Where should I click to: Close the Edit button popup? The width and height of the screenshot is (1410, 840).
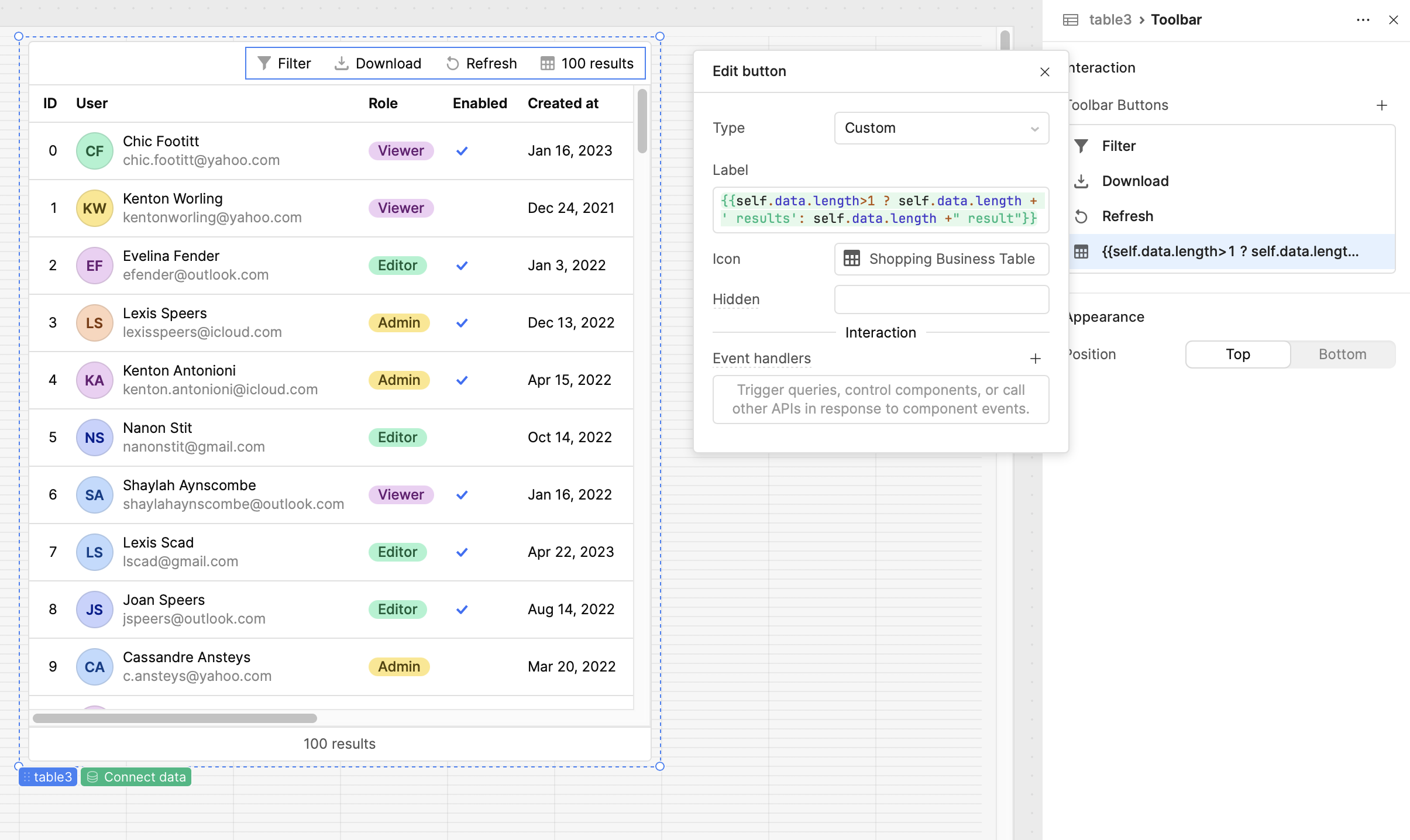(x=1044, y=72)
